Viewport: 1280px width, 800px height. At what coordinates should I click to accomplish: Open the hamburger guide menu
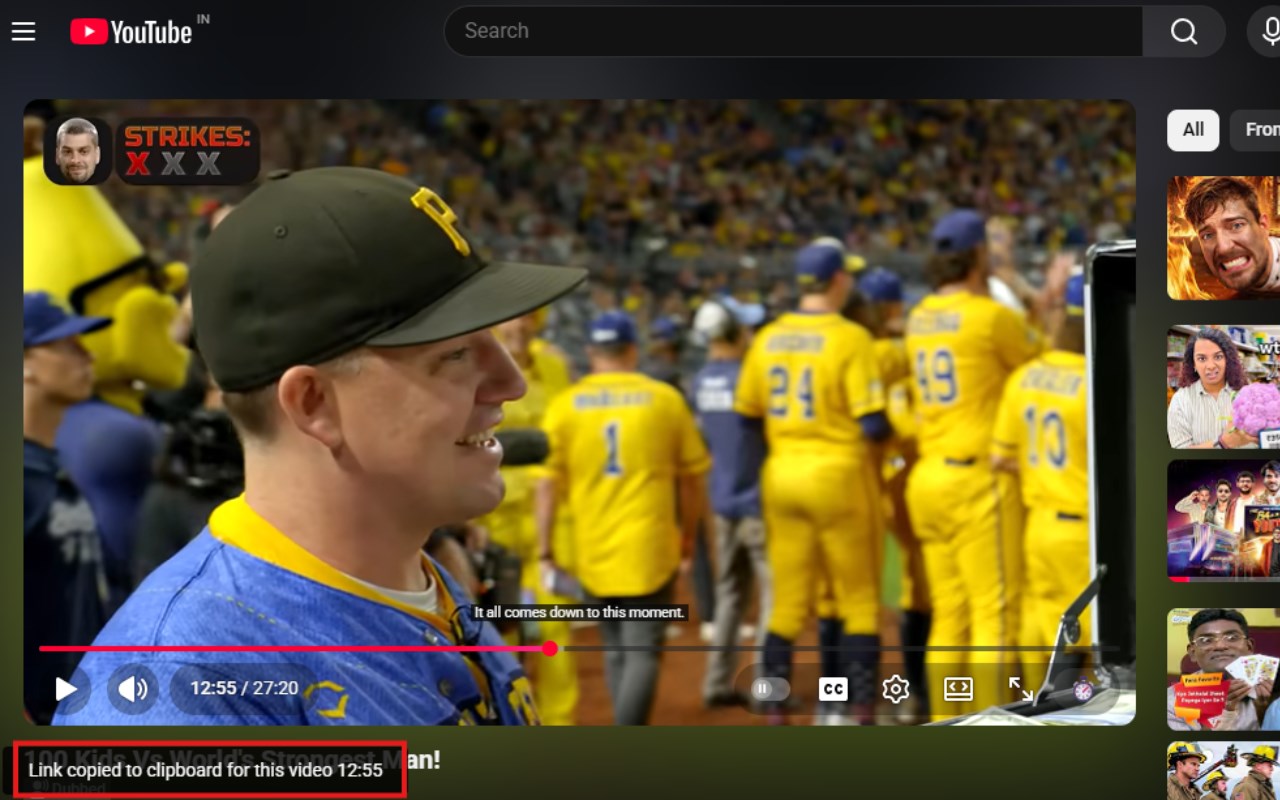click(24, 32)
